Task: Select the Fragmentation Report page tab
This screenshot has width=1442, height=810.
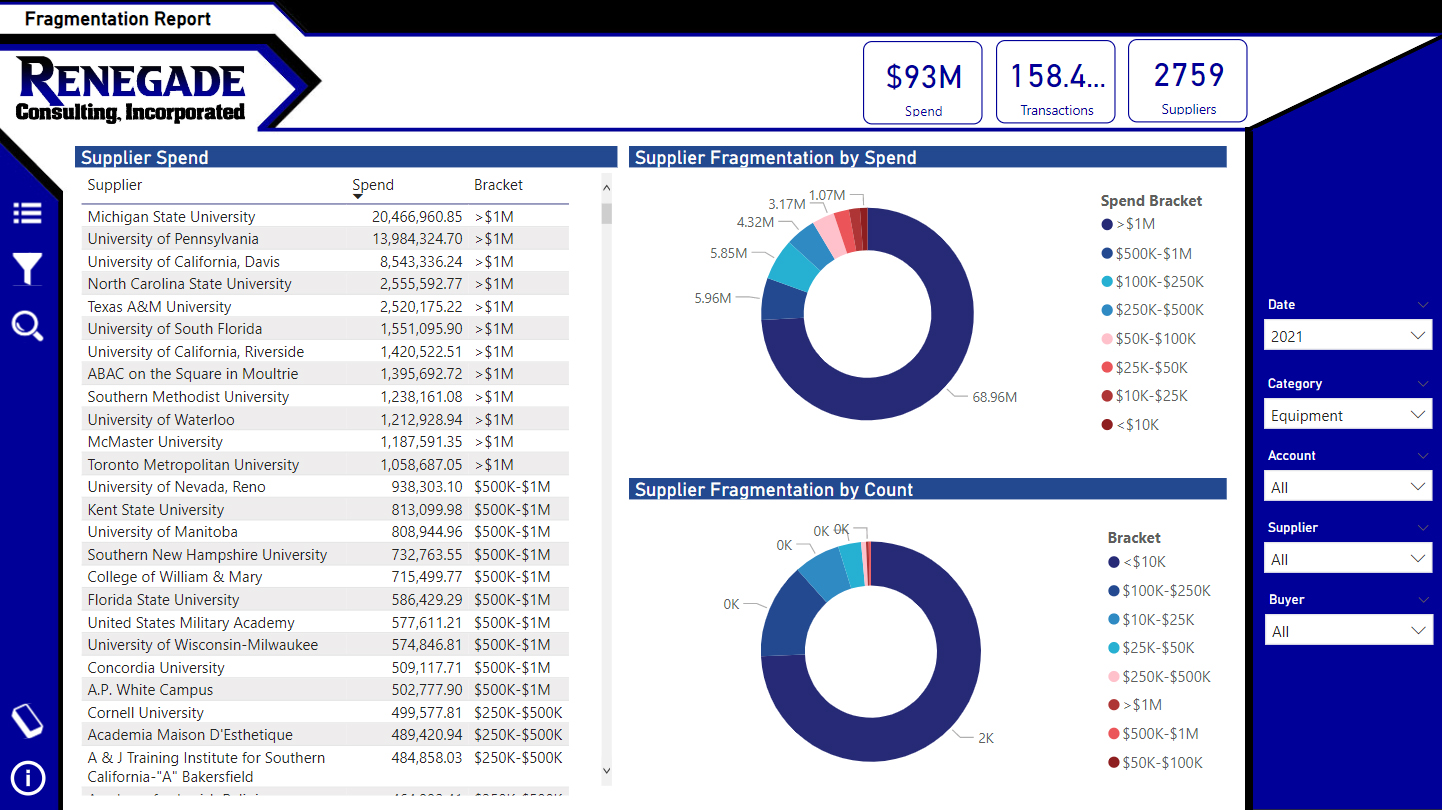Action: point(118,19)
